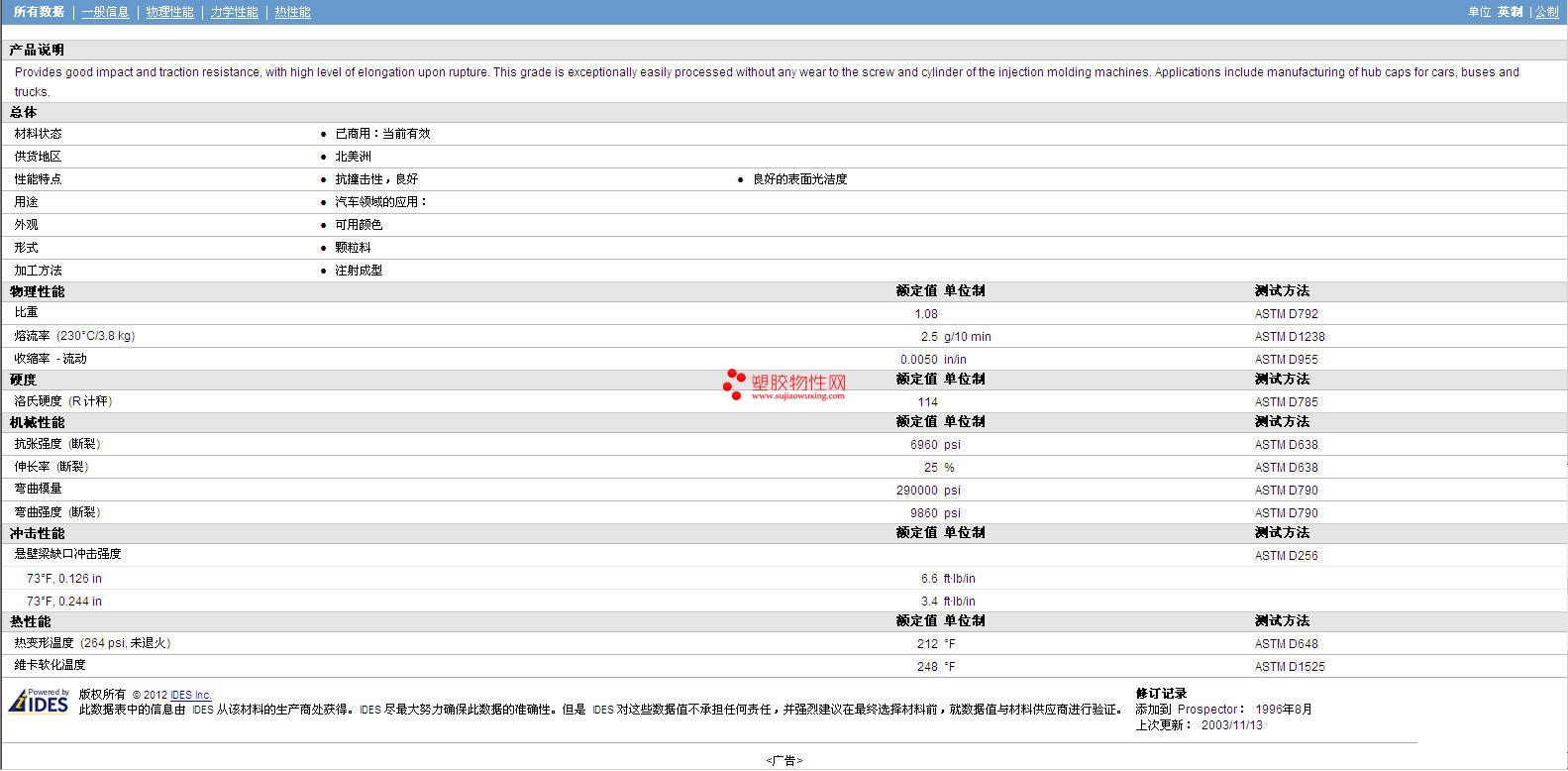Click the 总体 section header
Viewport: 1568px width, 771px height.
click(23, 113)
